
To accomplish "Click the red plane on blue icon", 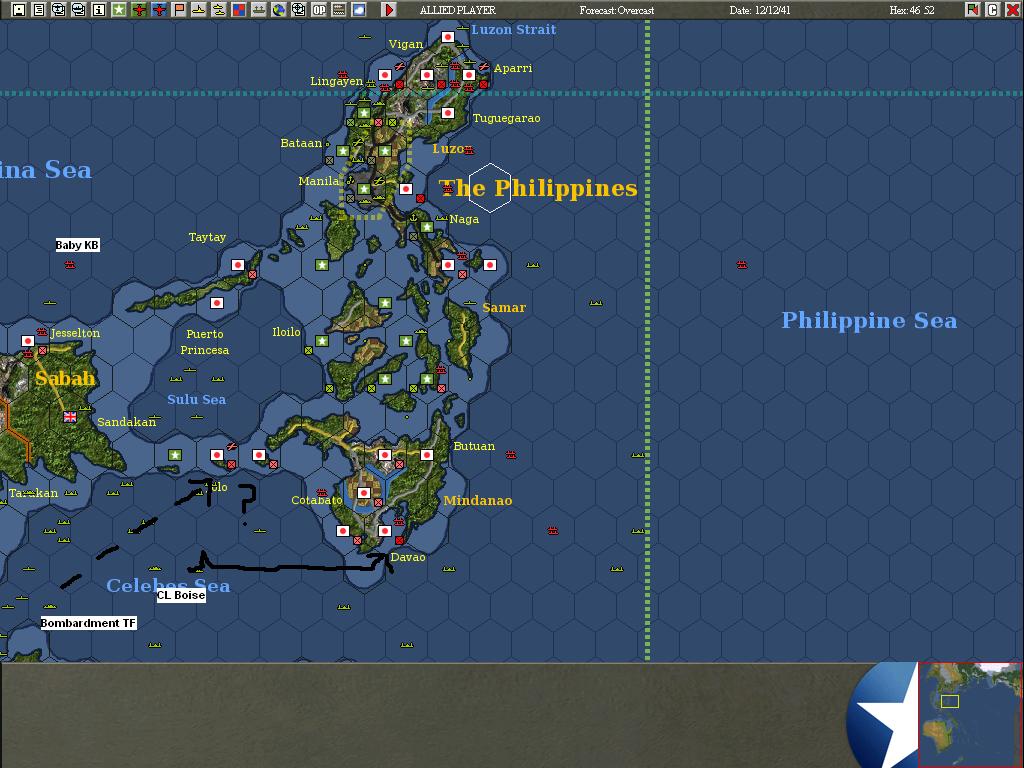I will [x=159, y=10].
